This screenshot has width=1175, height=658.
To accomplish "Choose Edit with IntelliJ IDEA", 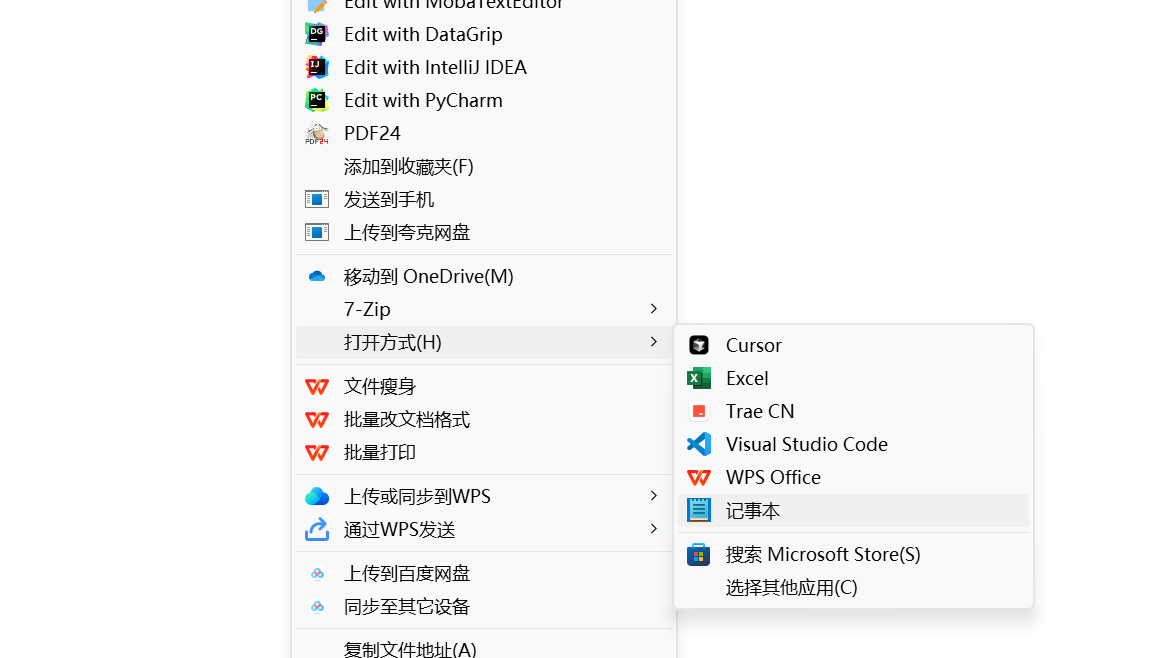I will pyautogui.click(x=483, y=67).
